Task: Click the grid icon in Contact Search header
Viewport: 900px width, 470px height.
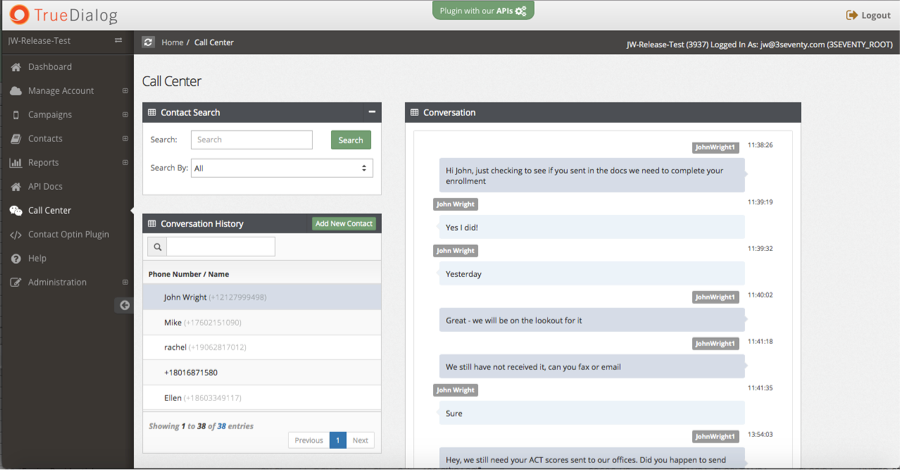Action: pos(152,112)
